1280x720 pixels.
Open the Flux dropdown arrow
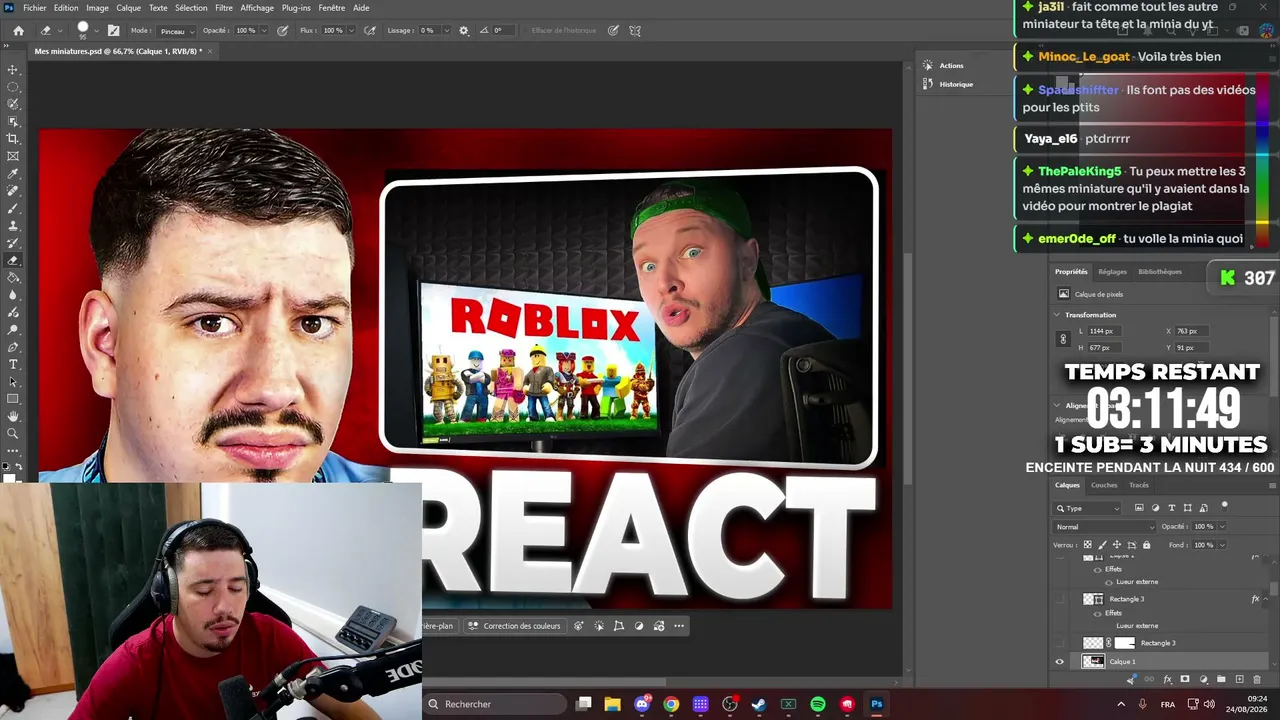[349, 31]
